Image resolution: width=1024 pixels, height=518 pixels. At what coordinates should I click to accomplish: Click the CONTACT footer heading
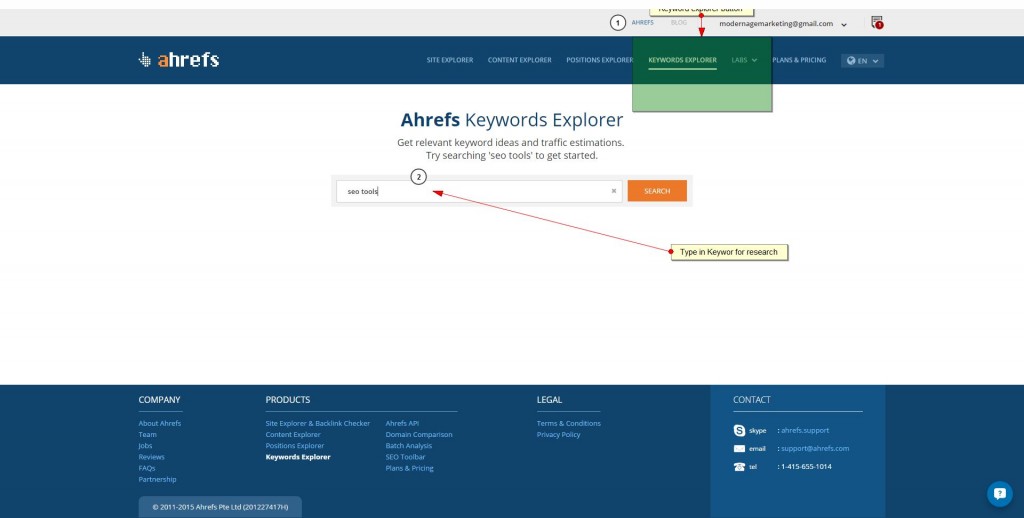752,400
